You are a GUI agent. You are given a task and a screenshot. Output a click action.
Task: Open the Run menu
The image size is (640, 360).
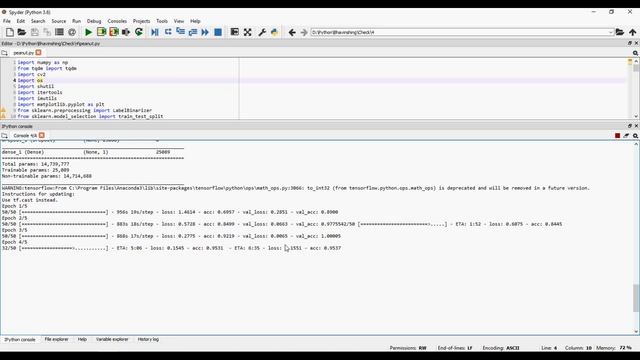click(x=76, y=21)
